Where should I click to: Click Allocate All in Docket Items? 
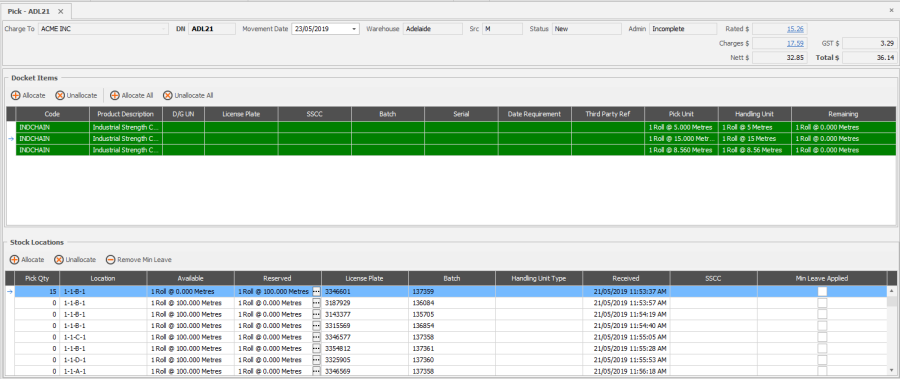pyautogui.click(x=131, y=95)
